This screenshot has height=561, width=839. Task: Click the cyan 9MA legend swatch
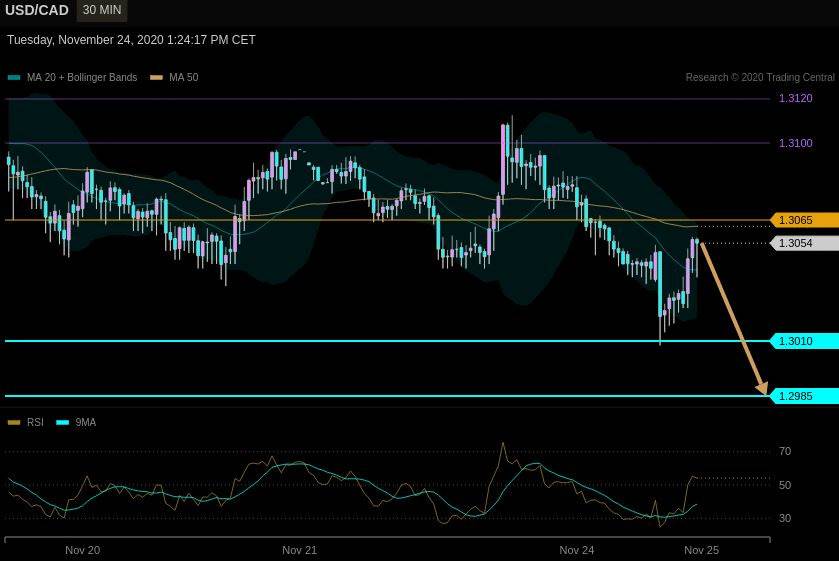click(63, 422)
